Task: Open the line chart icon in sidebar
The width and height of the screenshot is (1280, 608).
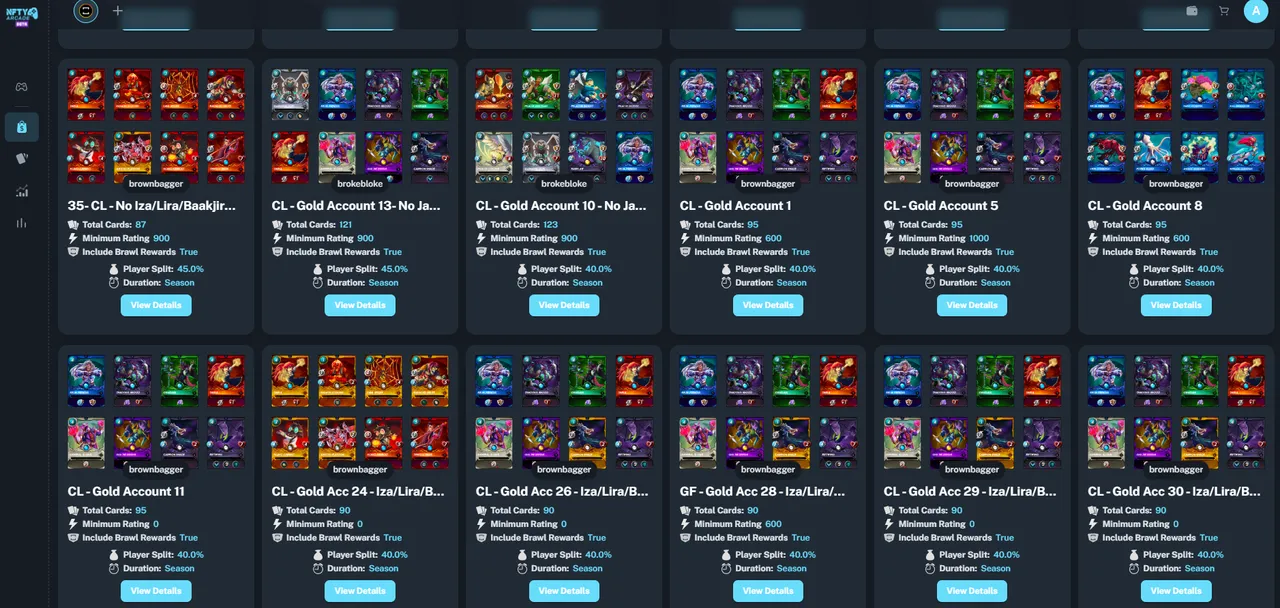Action: click(x=21, y=191)
